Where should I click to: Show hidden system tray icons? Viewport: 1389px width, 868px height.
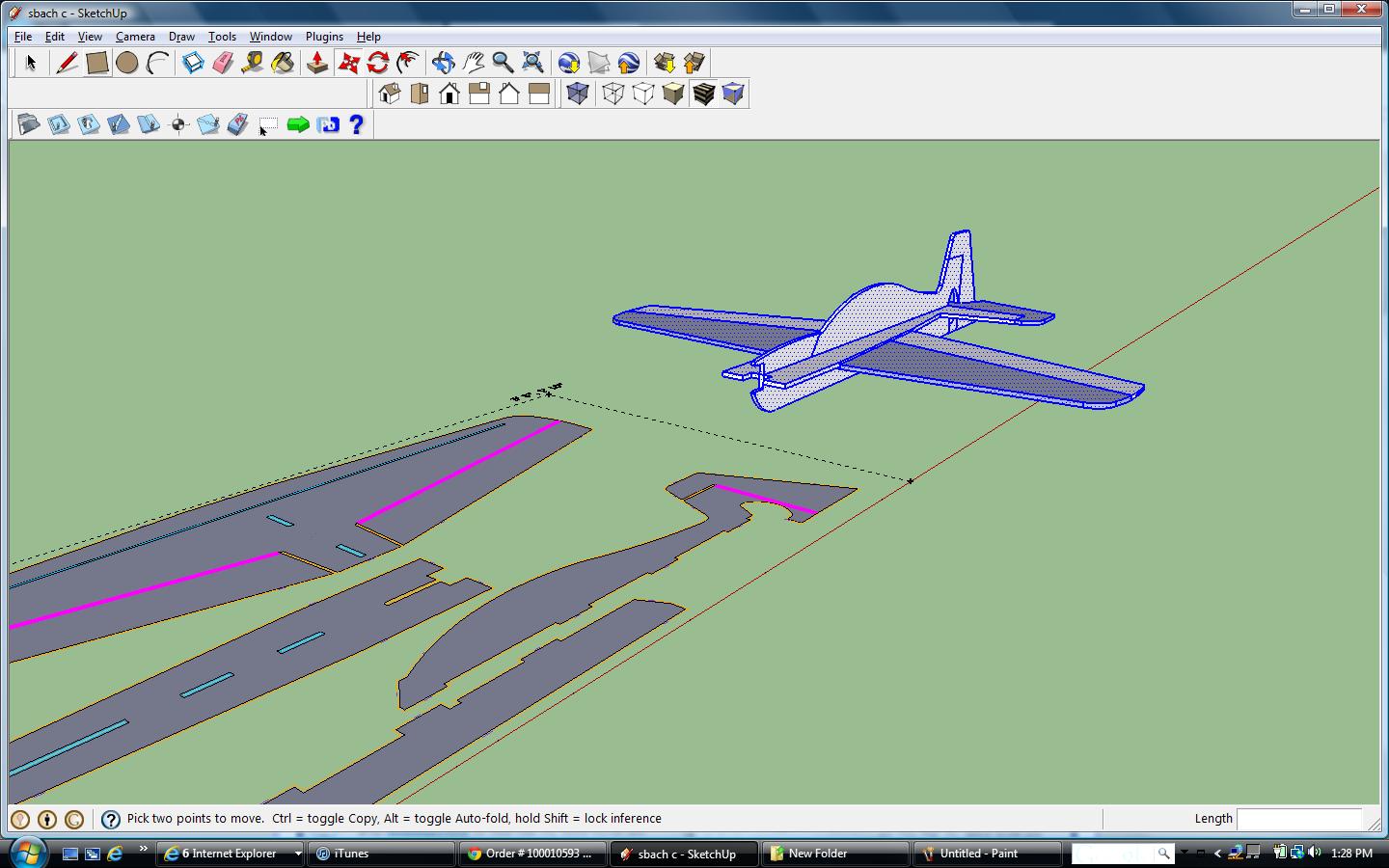click(x=1217, y=854)
